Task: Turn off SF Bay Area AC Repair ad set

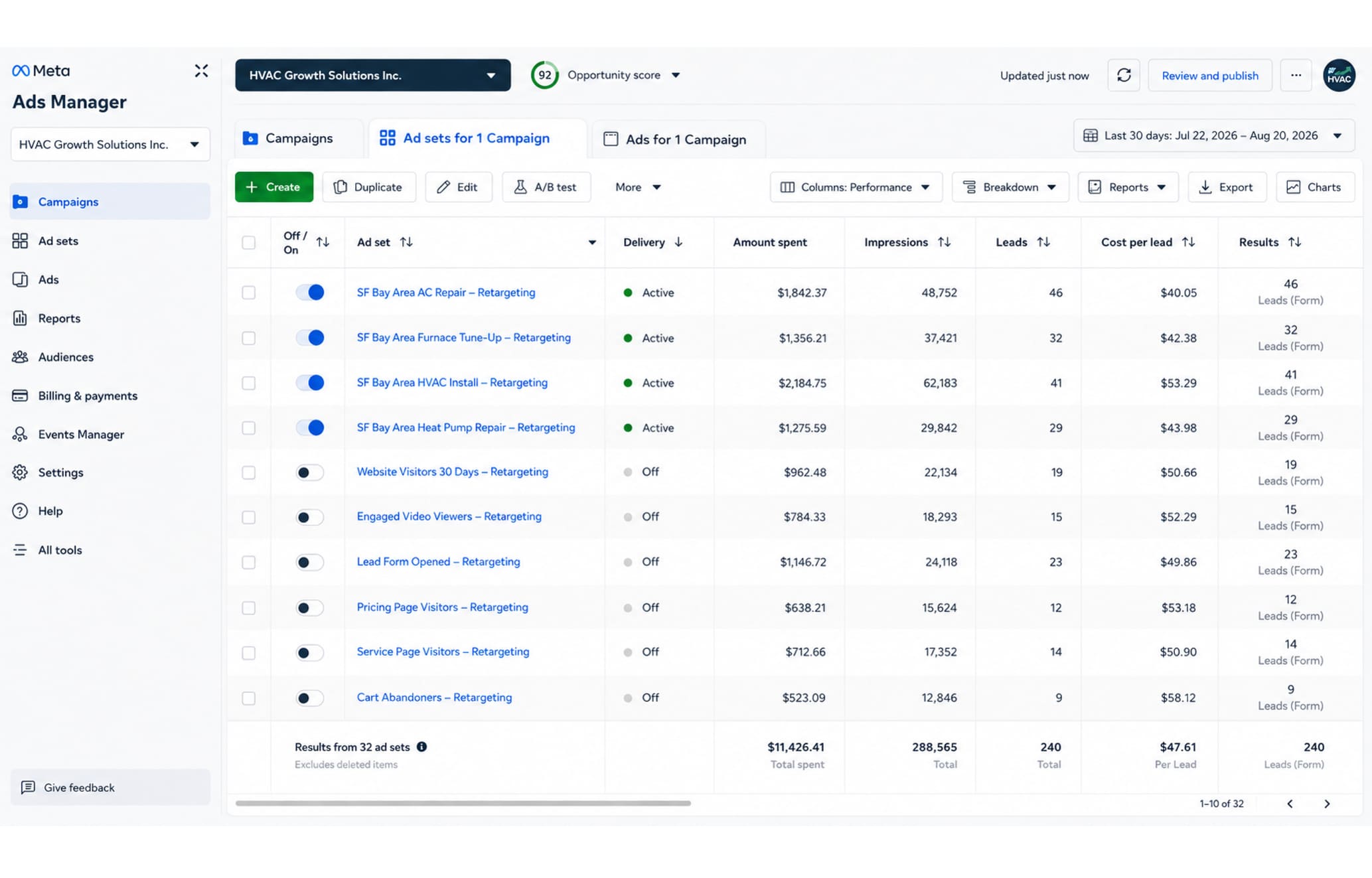Action: pyautogui.click(x=310, y=292)
